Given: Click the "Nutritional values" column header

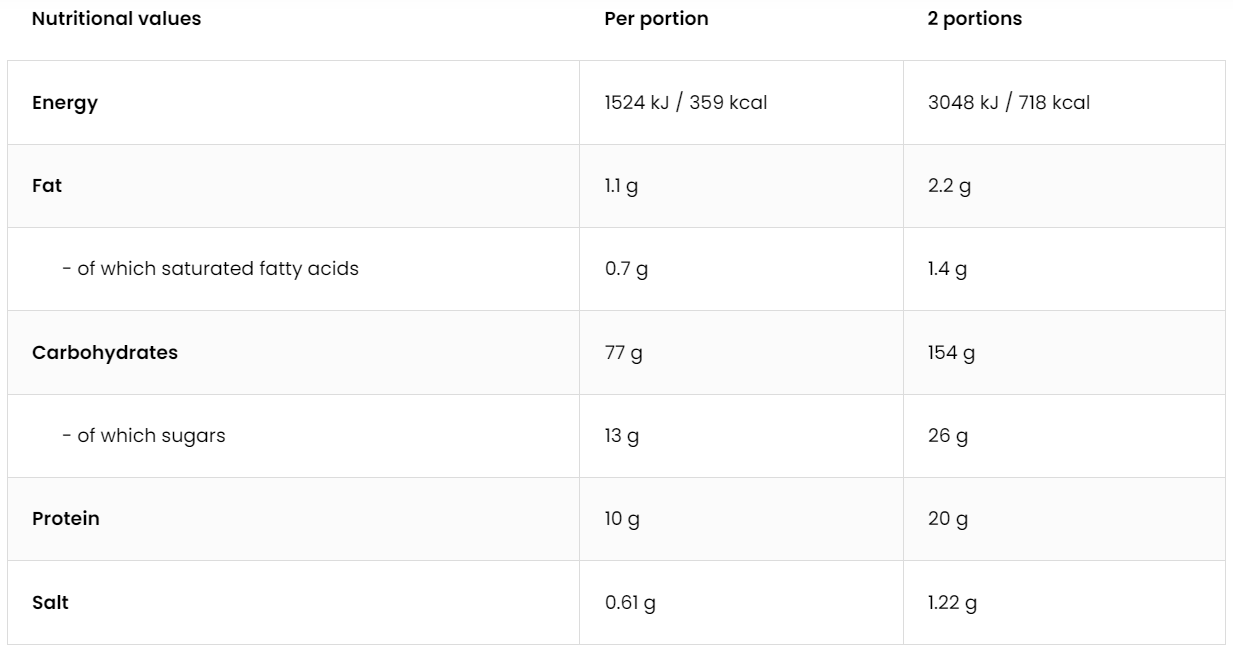Looking at the screenshot, I should (x=116, y=19).
